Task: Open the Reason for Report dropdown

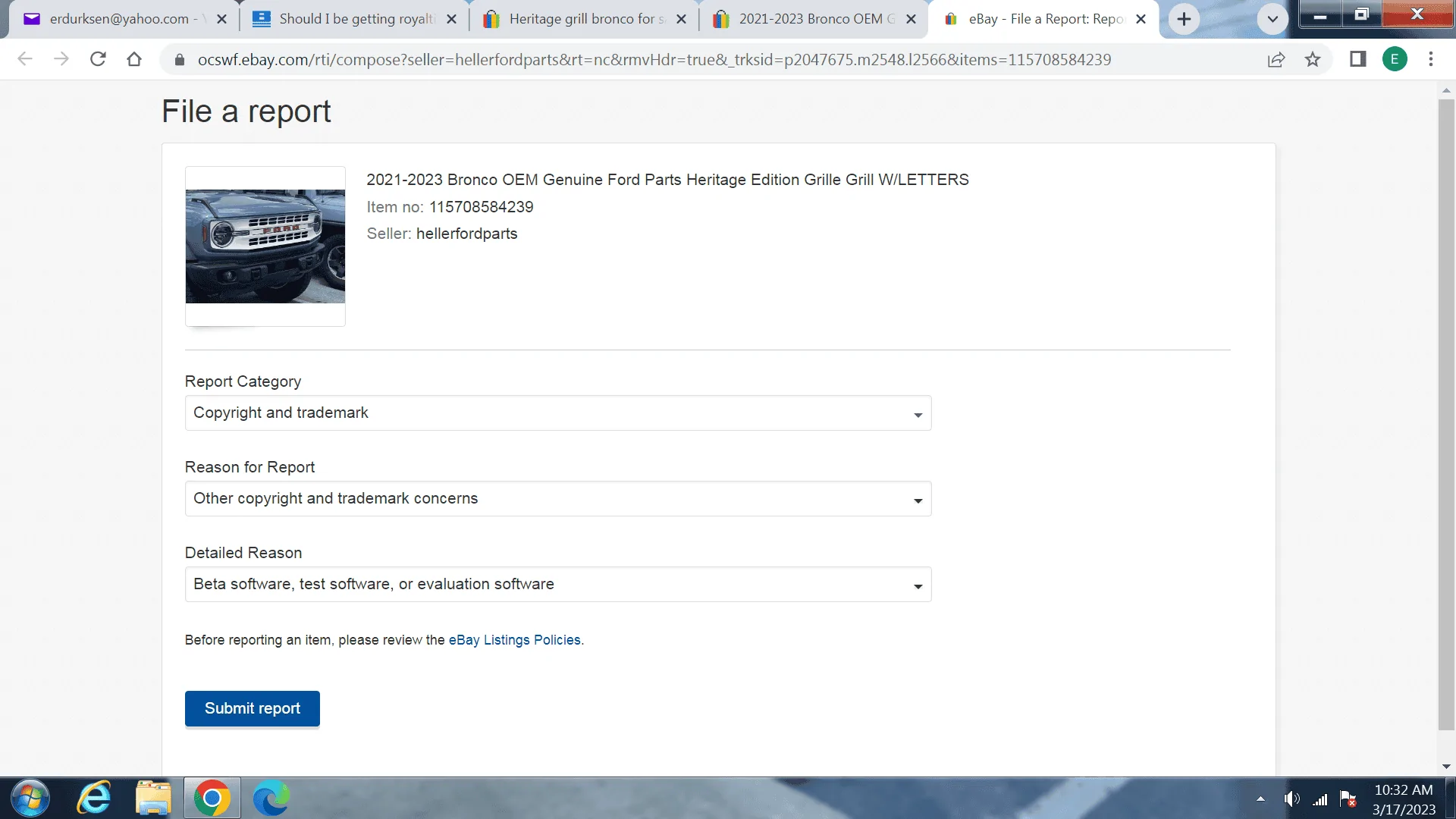Action: (x=558, y=499)
